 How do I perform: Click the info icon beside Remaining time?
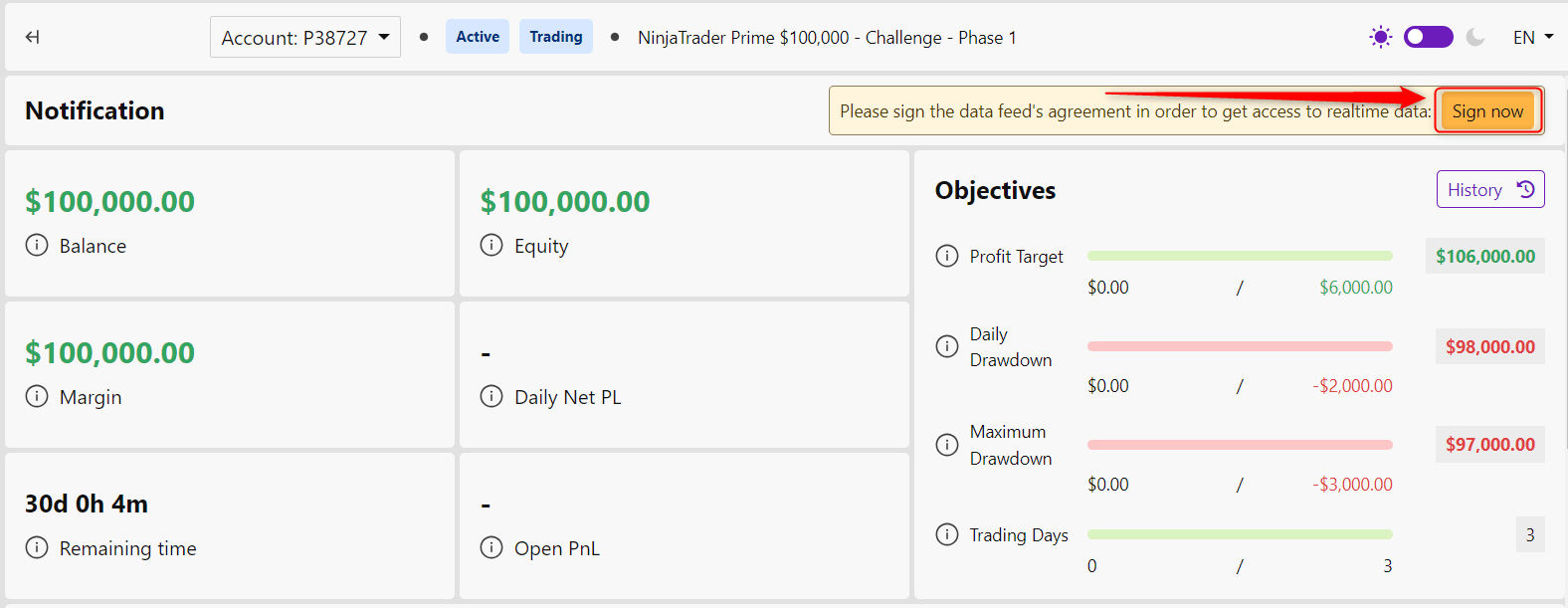(x=37, y=547)
